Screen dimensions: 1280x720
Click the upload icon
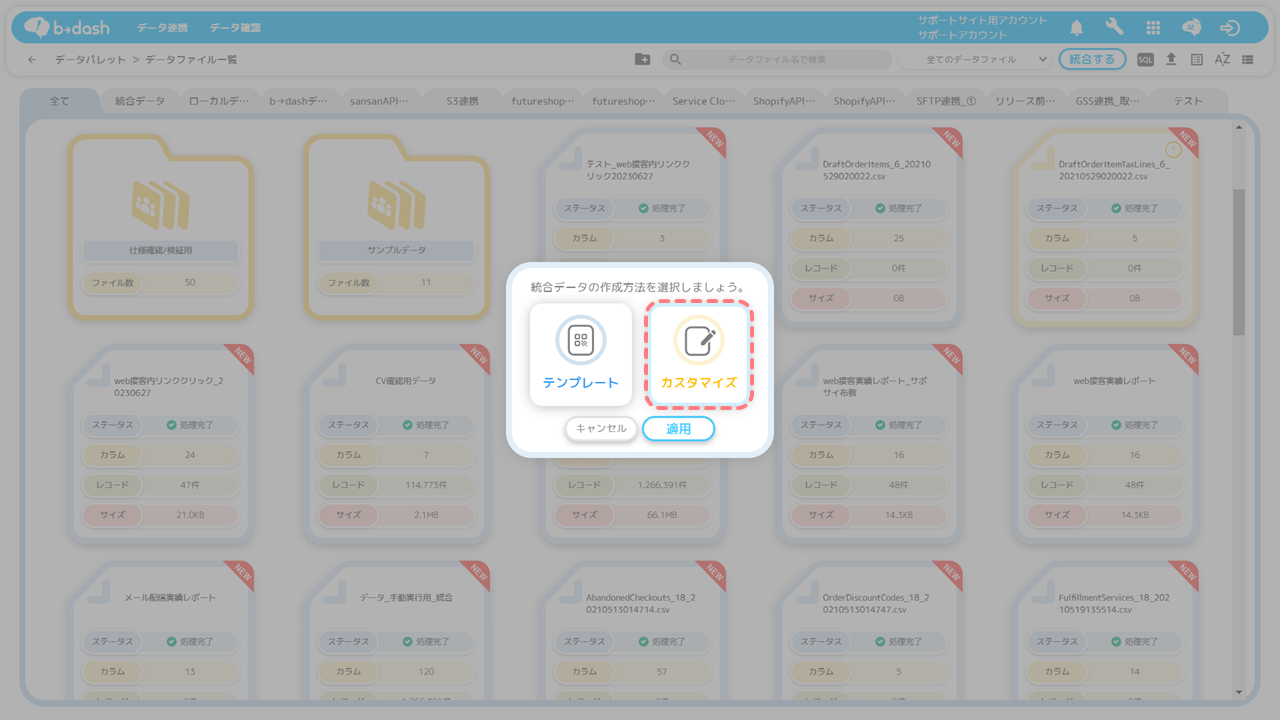tap(1171, 60)
